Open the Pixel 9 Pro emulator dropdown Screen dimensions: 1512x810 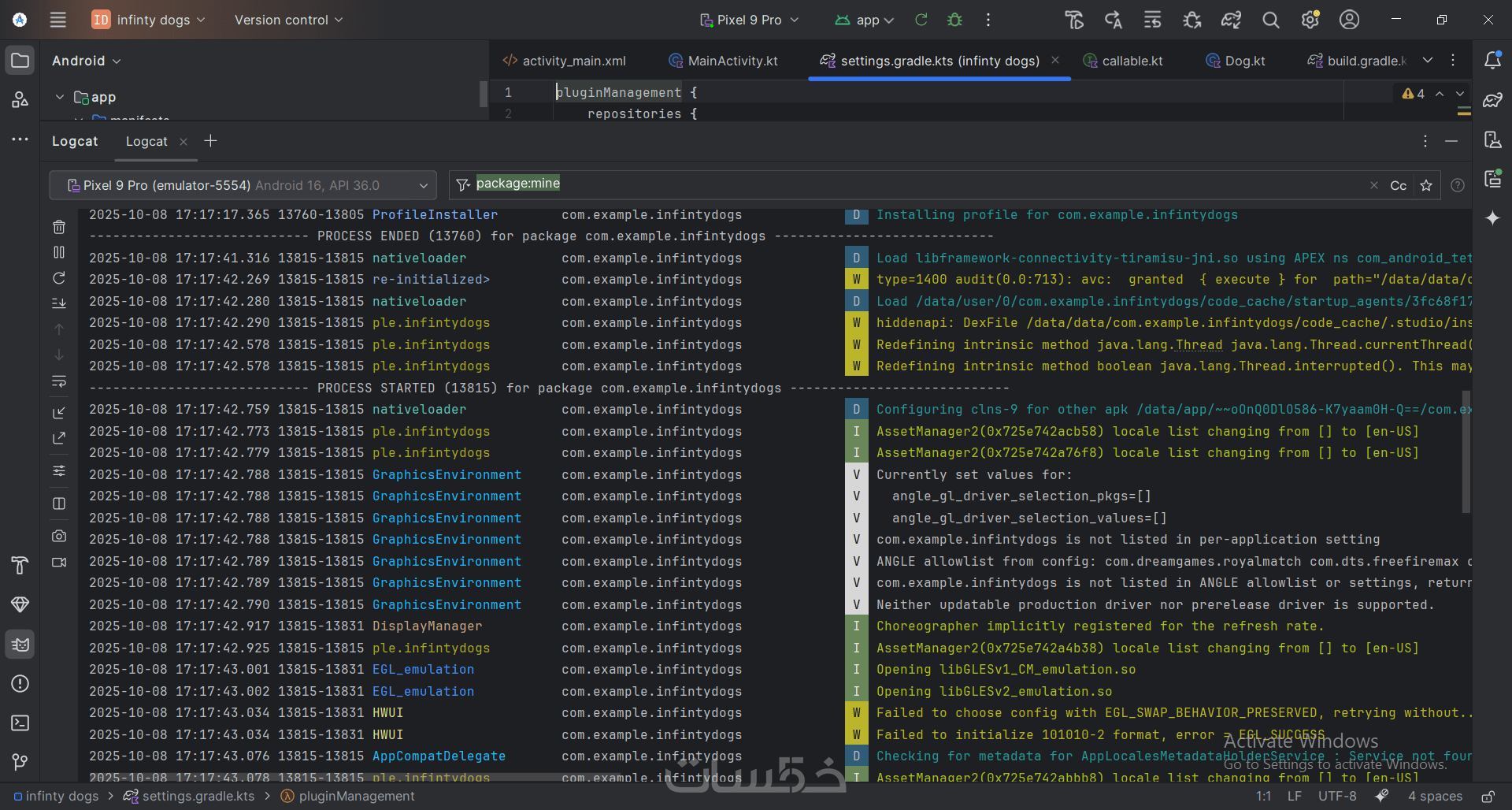tap(243, 186)
